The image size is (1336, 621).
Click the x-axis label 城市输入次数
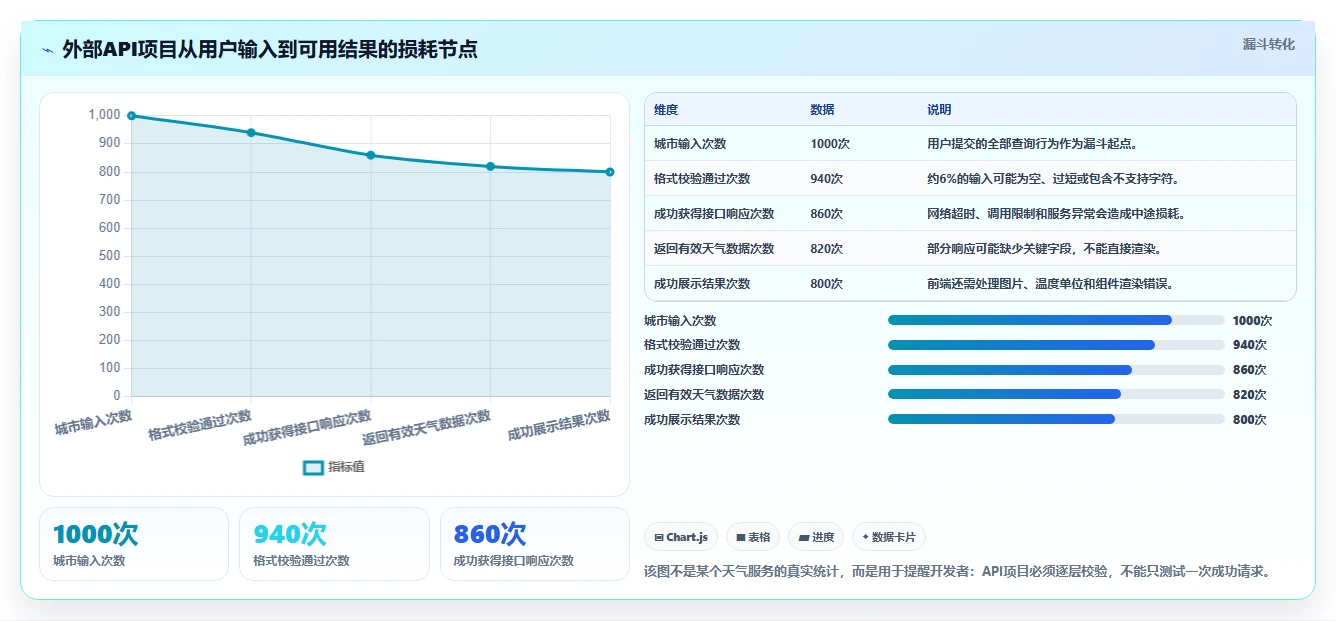coord(93,423)
